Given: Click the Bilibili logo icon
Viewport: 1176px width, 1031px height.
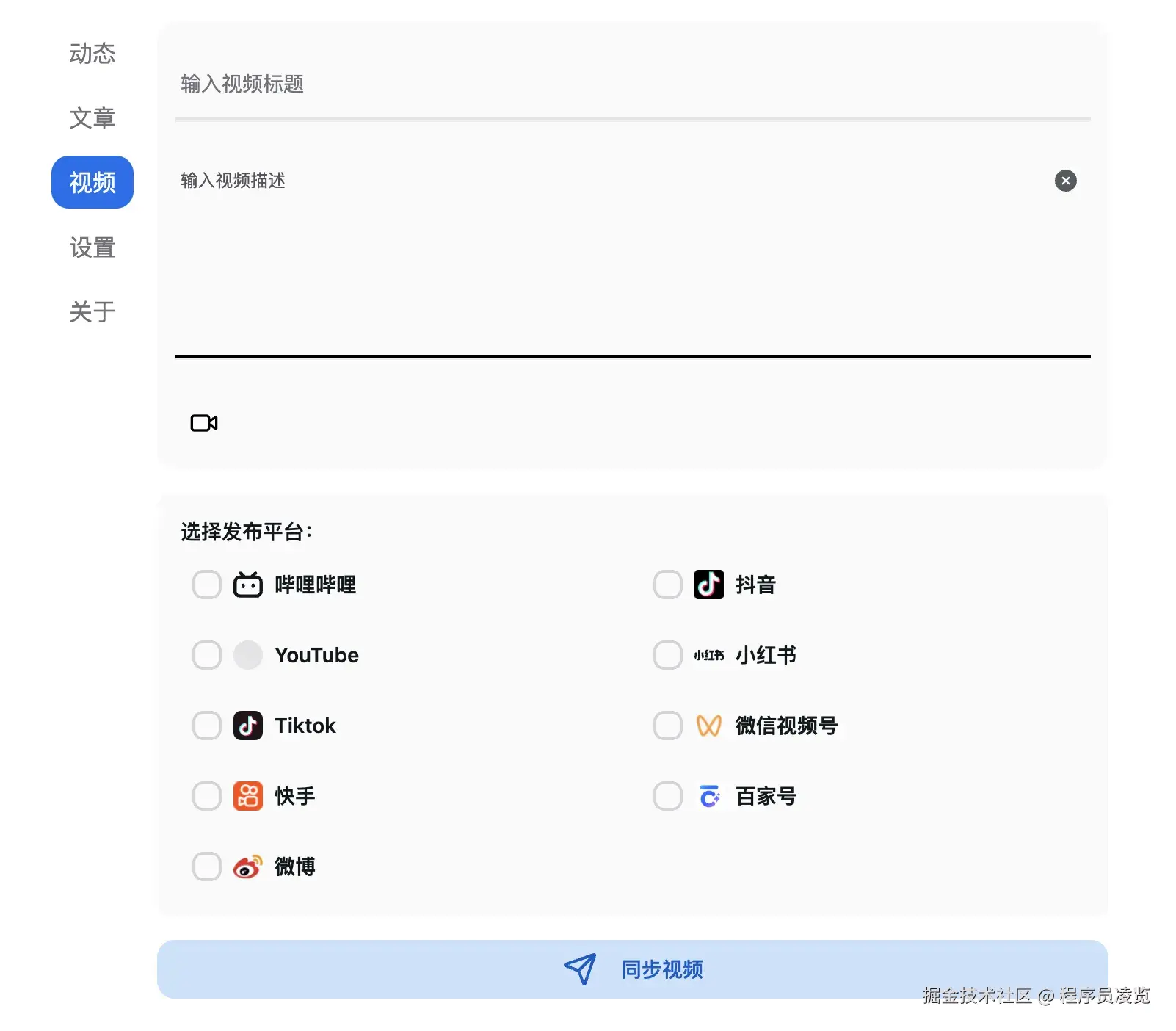Looking at the screenshot, I should point(248,585).
